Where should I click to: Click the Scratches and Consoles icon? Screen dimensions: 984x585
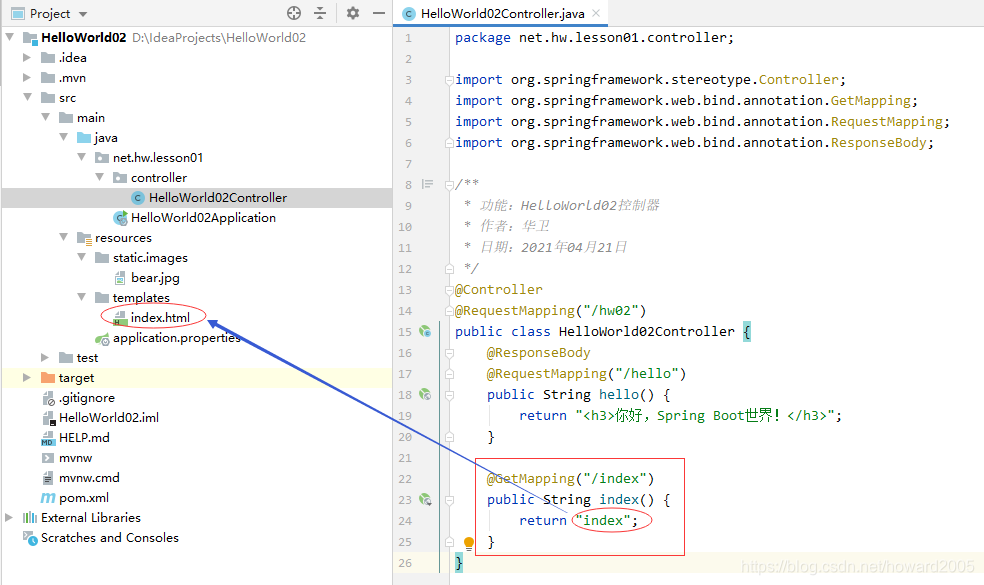(30, 538)
